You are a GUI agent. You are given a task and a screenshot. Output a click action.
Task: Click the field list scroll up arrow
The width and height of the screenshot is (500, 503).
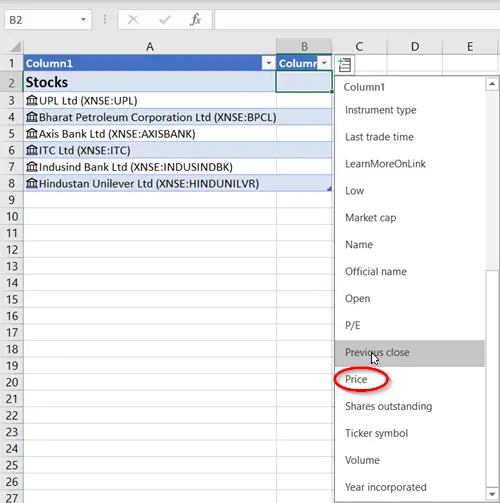click(x=492, y=84)
